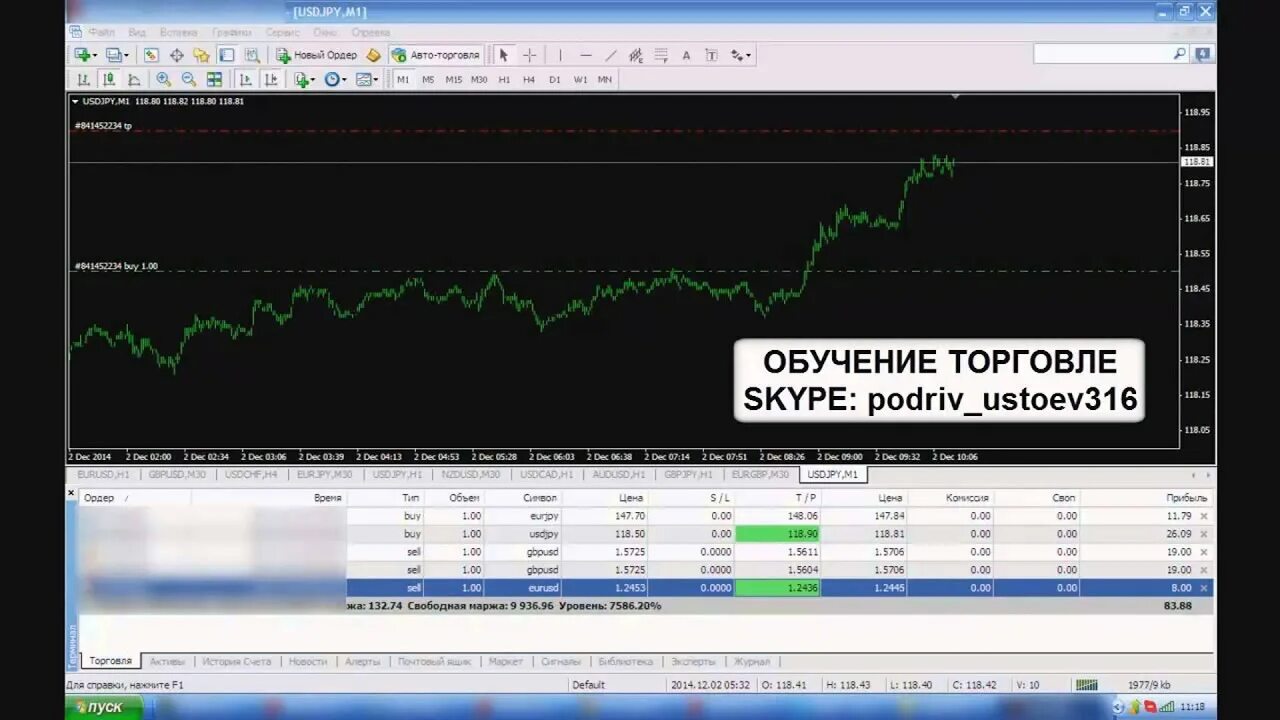The height and width of the screenshot is (720, 1280).
Task: Switch to the История Счета tab
Action: coord(239,661)
